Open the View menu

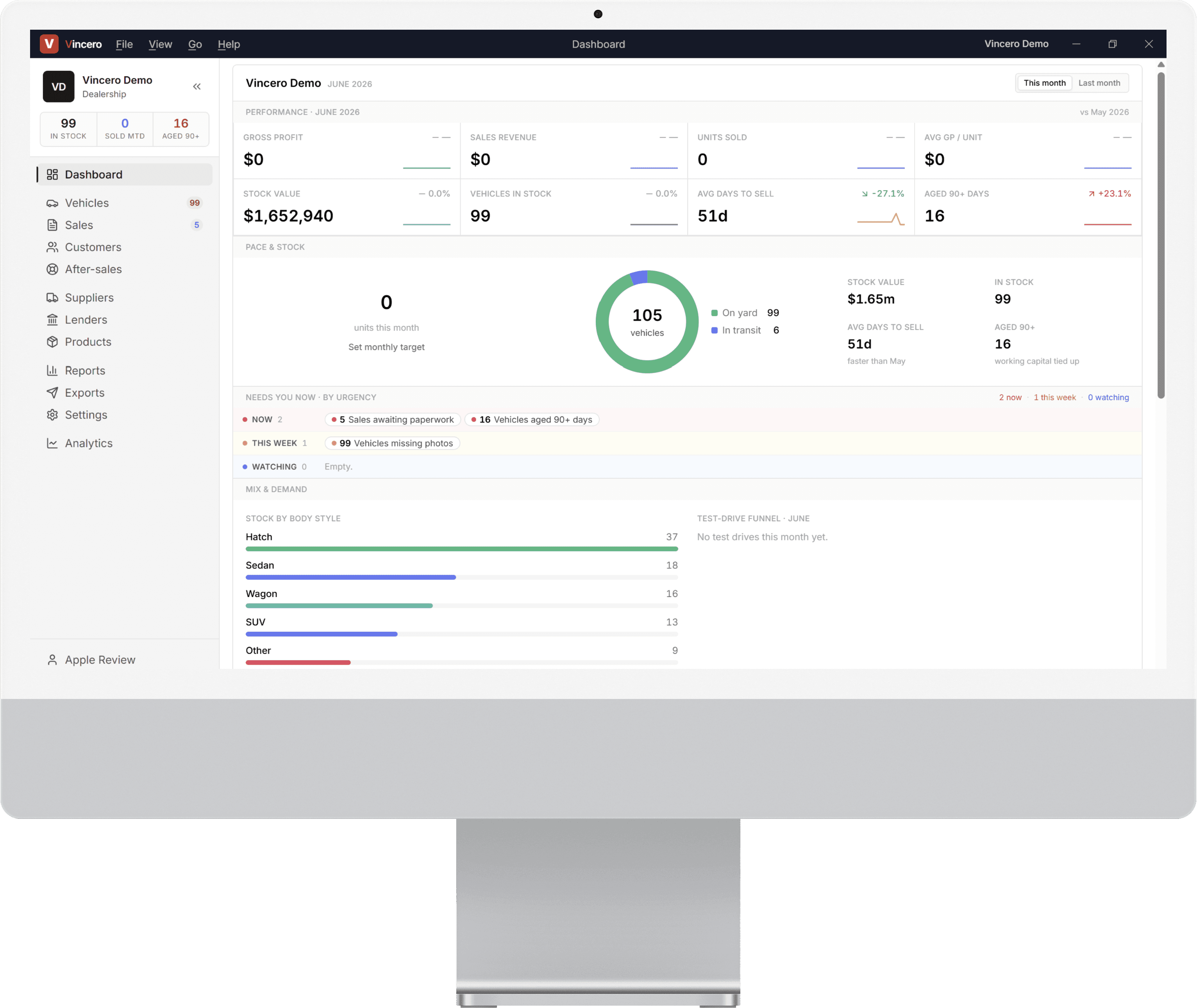pyautogui.click(x=160, y=44)
